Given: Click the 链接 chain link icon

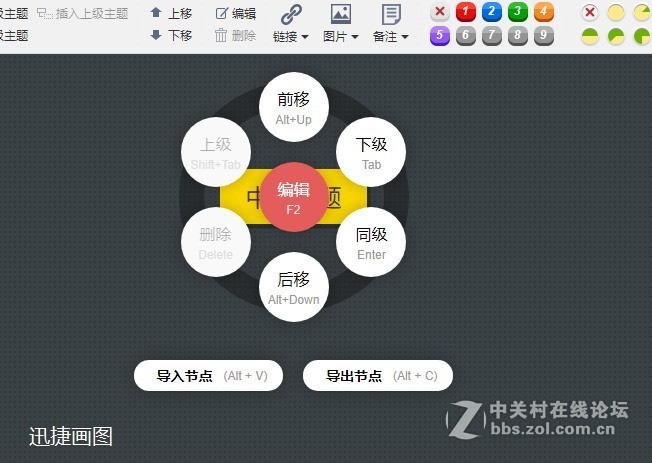Looking at the screenshot, I should (x=291, y=15).
